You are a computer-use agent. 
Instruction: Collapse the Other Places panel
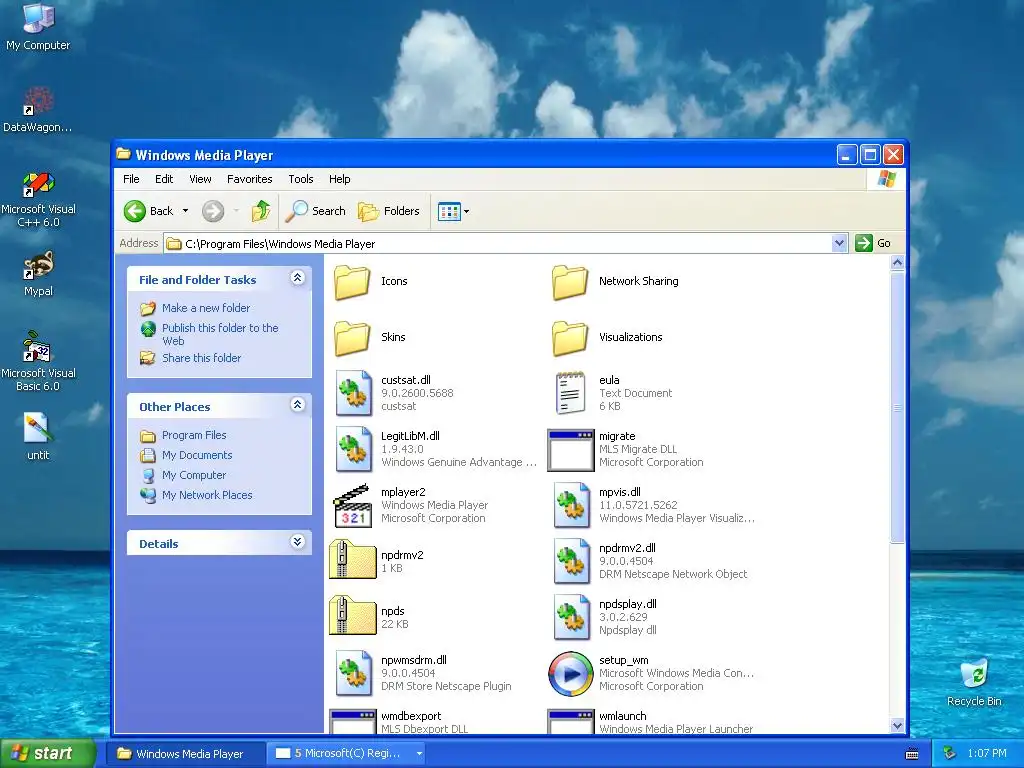297,406
